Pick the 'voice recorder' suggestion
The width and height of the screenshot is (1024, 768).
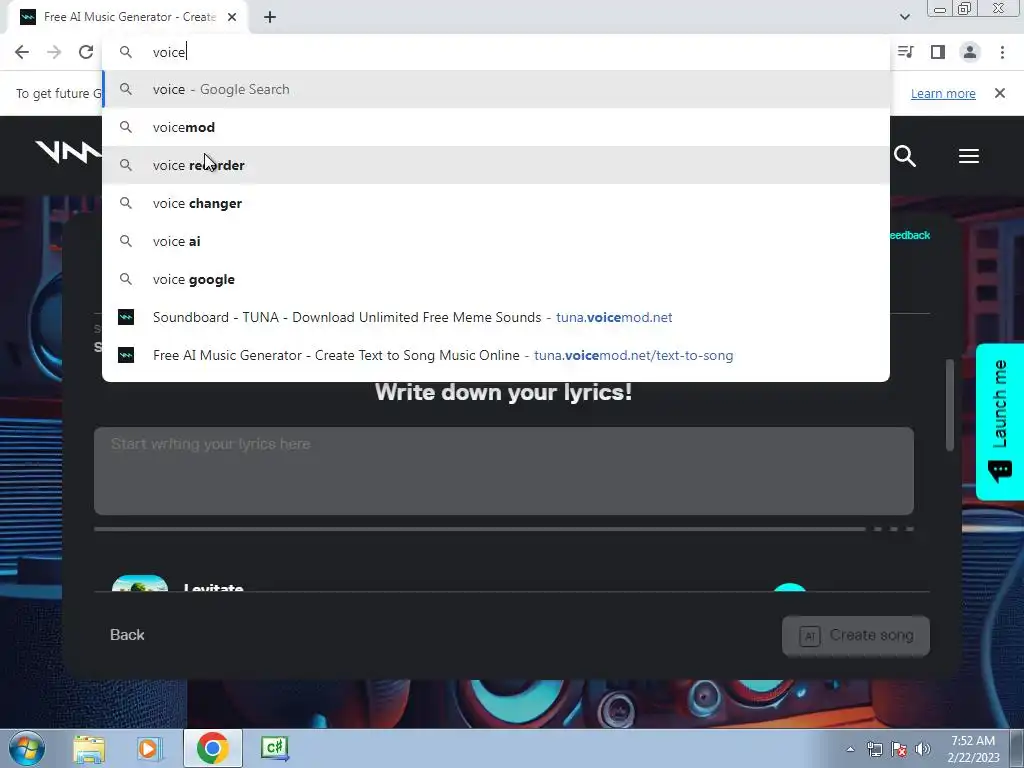(496, 165)
